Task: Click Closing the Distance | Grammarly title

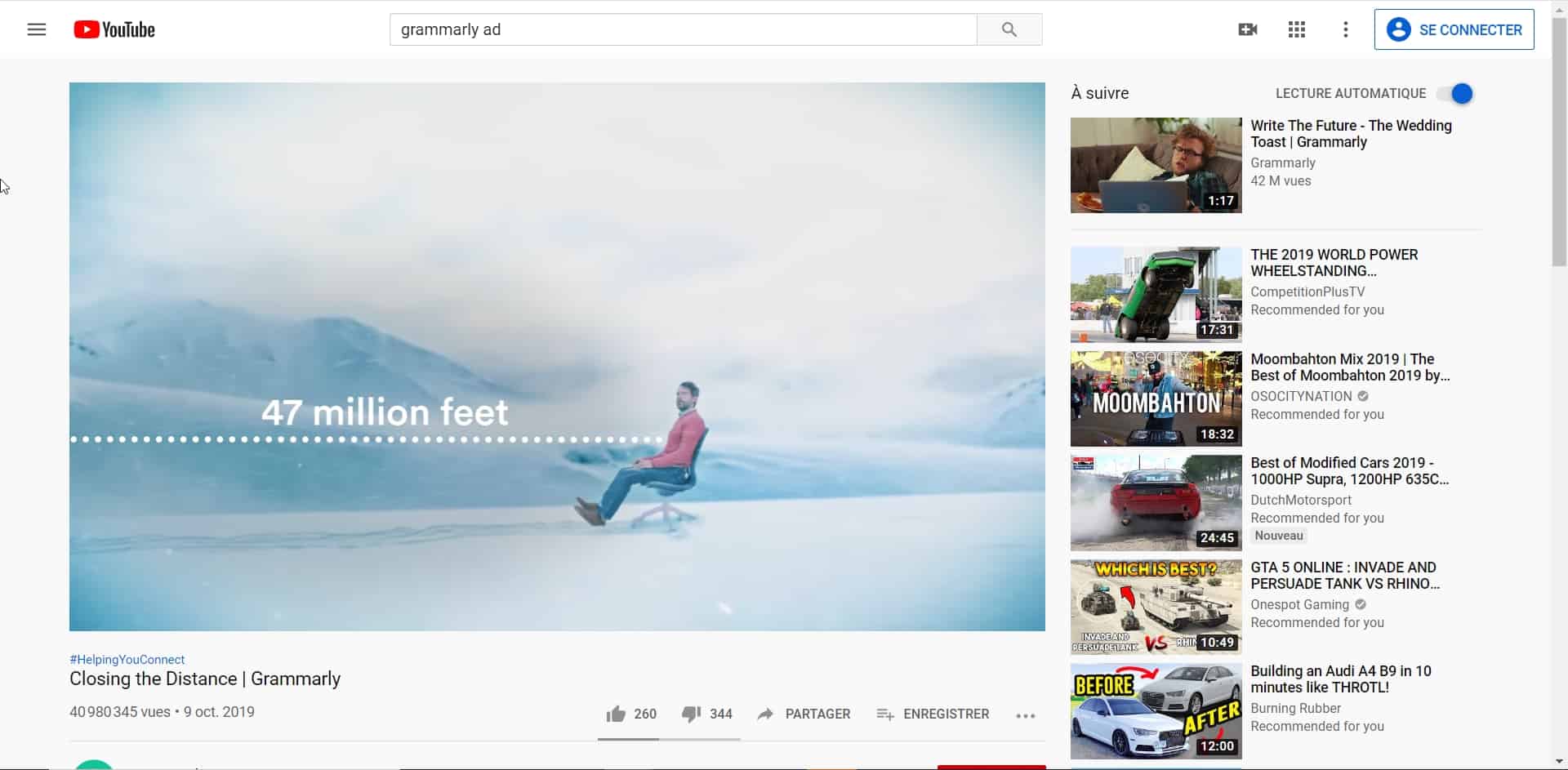Action: 205,679
